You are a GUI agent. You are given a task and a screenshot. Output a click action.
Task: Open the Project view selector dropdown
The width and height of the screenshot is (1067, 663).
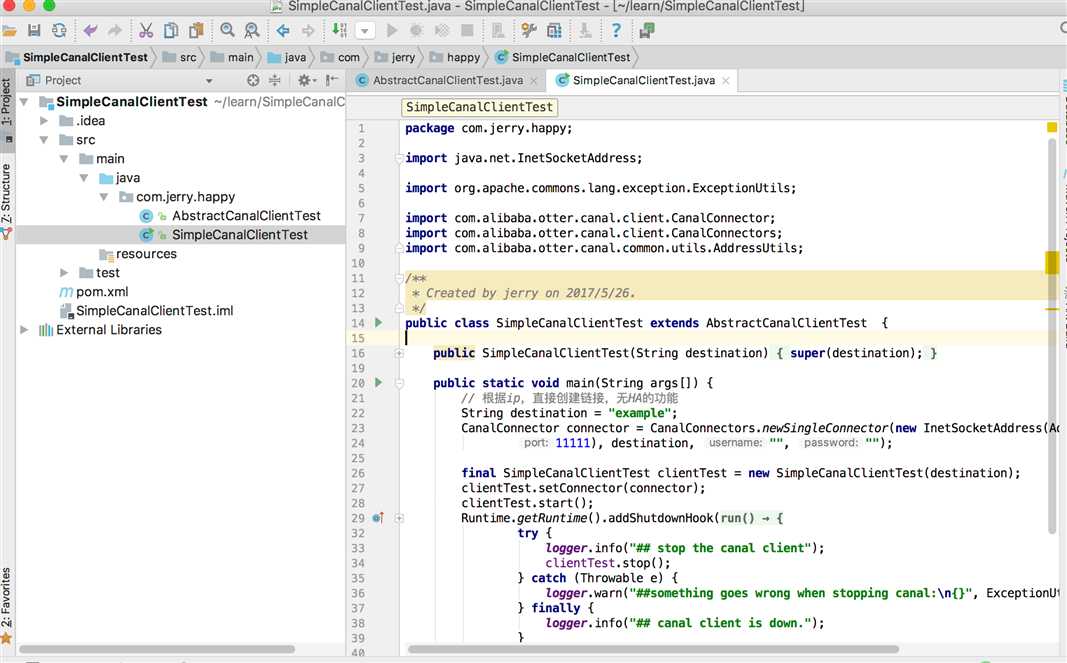pyautogui.click(x=209, y=80)
